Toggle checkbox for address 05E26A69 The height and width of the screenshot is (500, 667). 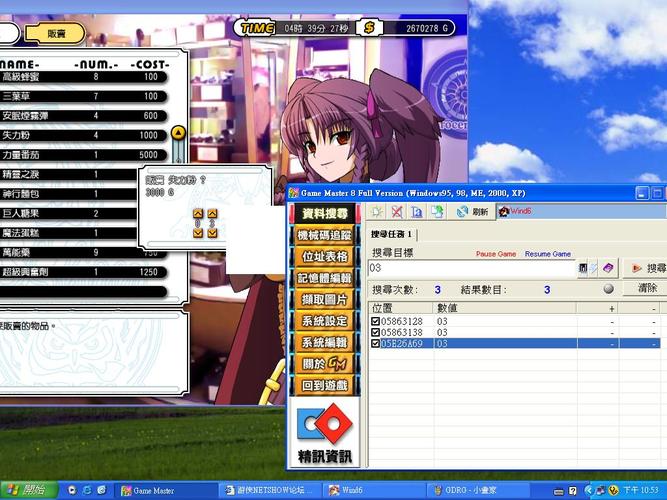pyautogui.click(x=375, y=343)
